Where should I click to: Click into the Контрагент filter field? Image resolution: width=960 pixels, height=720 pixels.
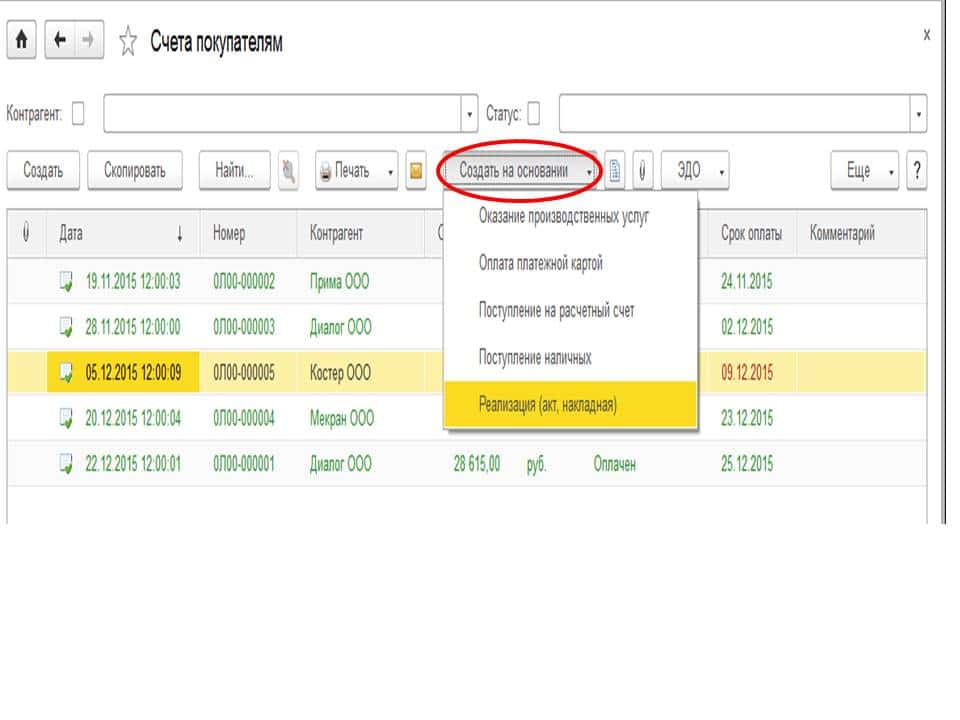(x=282, y=114)
